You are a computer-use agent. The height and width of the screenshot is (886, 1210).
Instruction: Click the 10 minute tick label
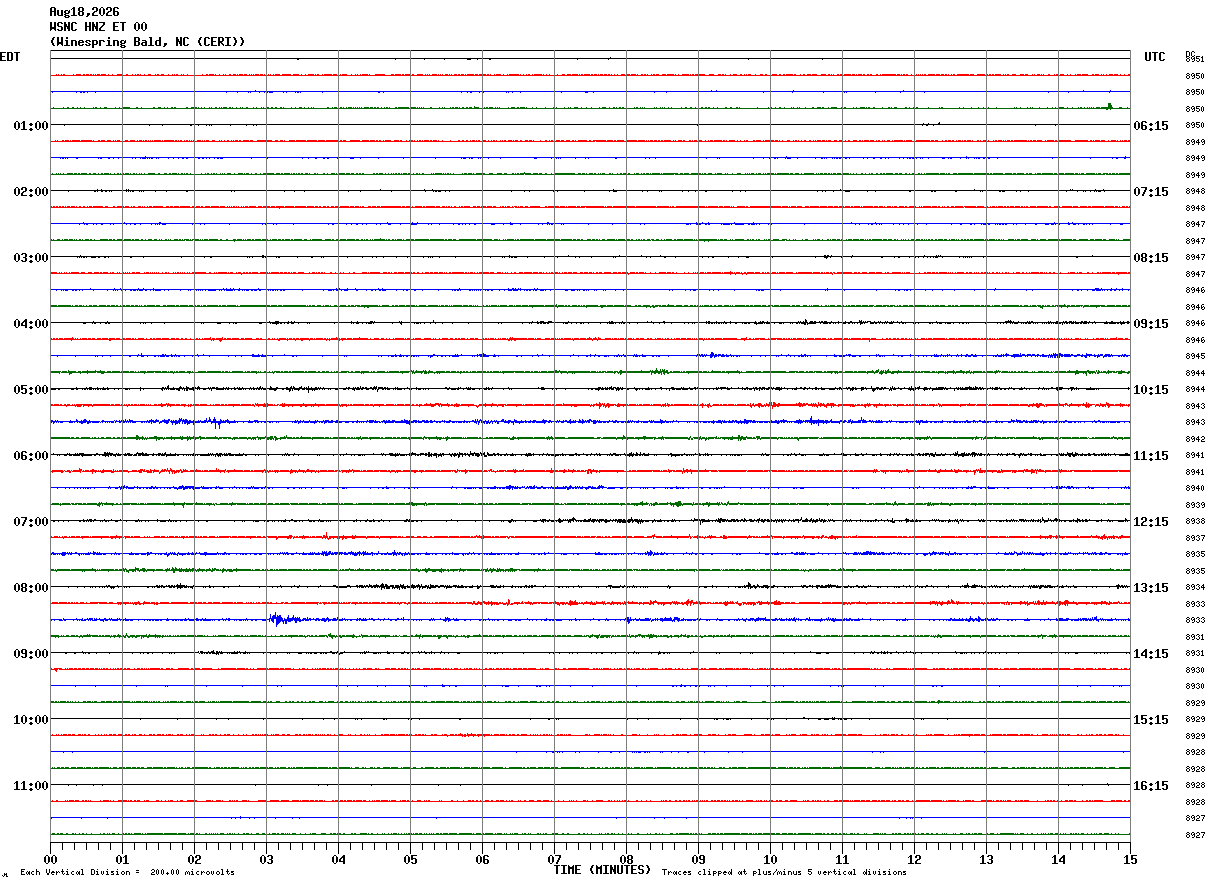[770, 859]
